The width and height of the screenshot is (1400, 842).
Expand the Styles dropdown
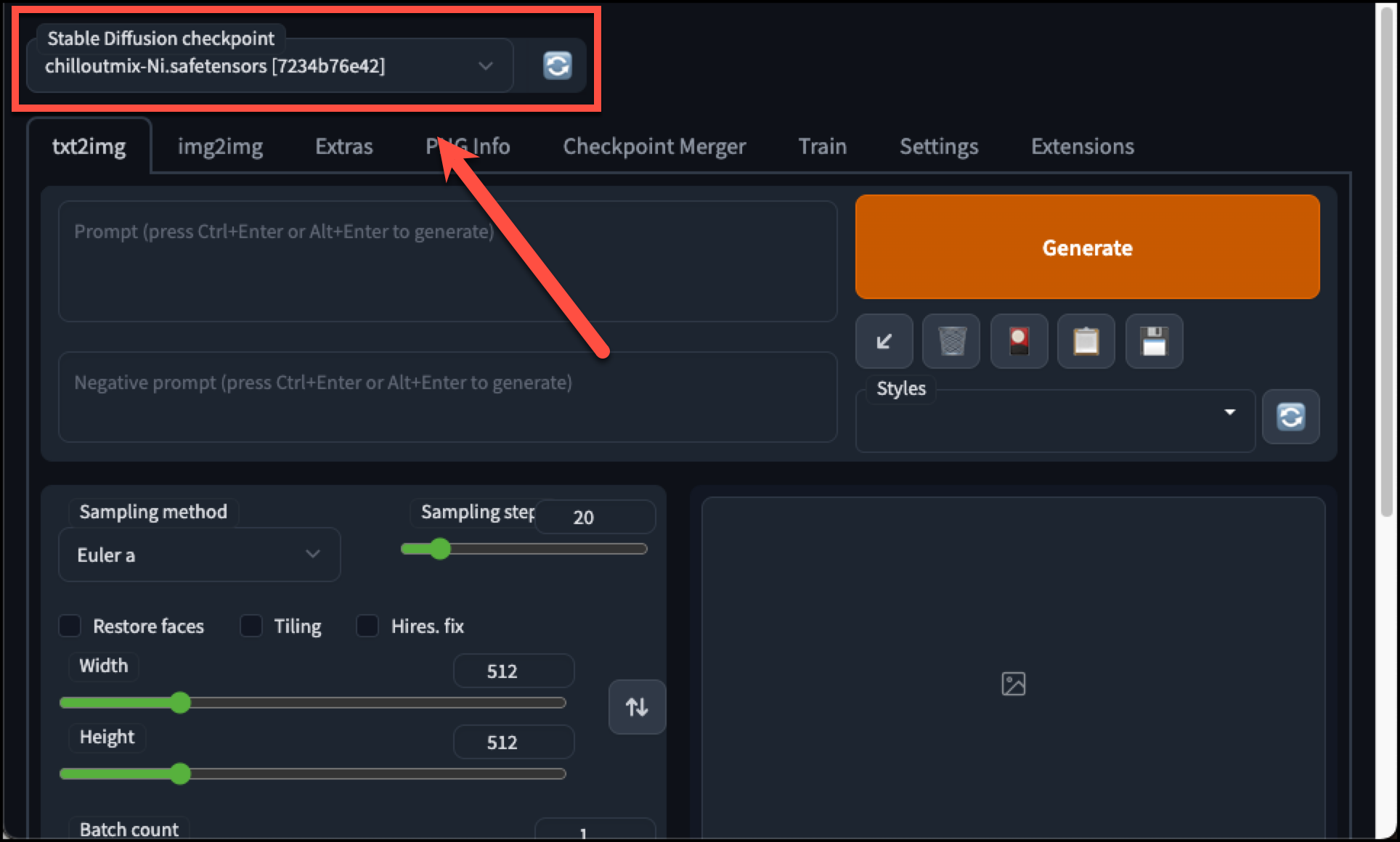point(1055,421)
